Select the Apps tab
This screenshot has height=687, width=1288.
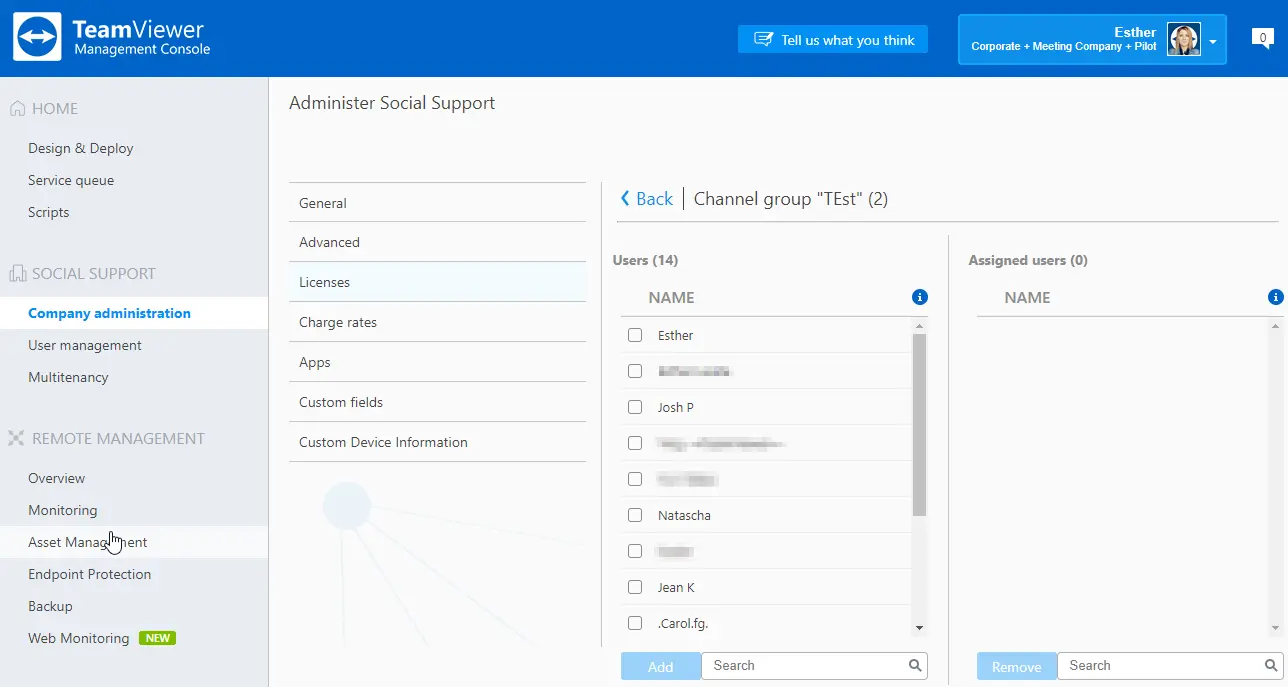(x=437, y=362)
